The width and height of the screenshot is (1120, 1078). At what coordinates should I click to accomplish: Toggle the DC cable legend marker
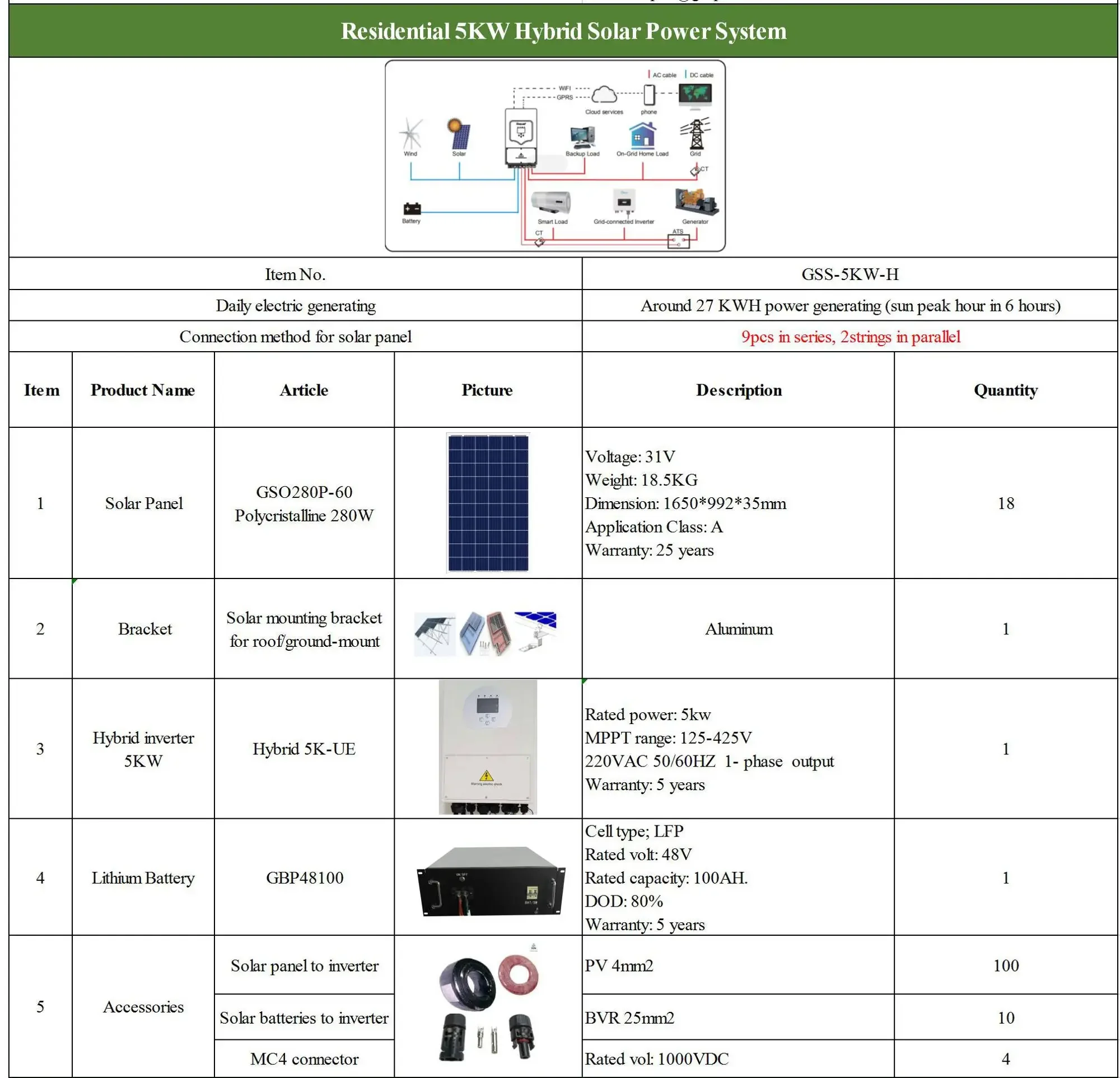687,75
